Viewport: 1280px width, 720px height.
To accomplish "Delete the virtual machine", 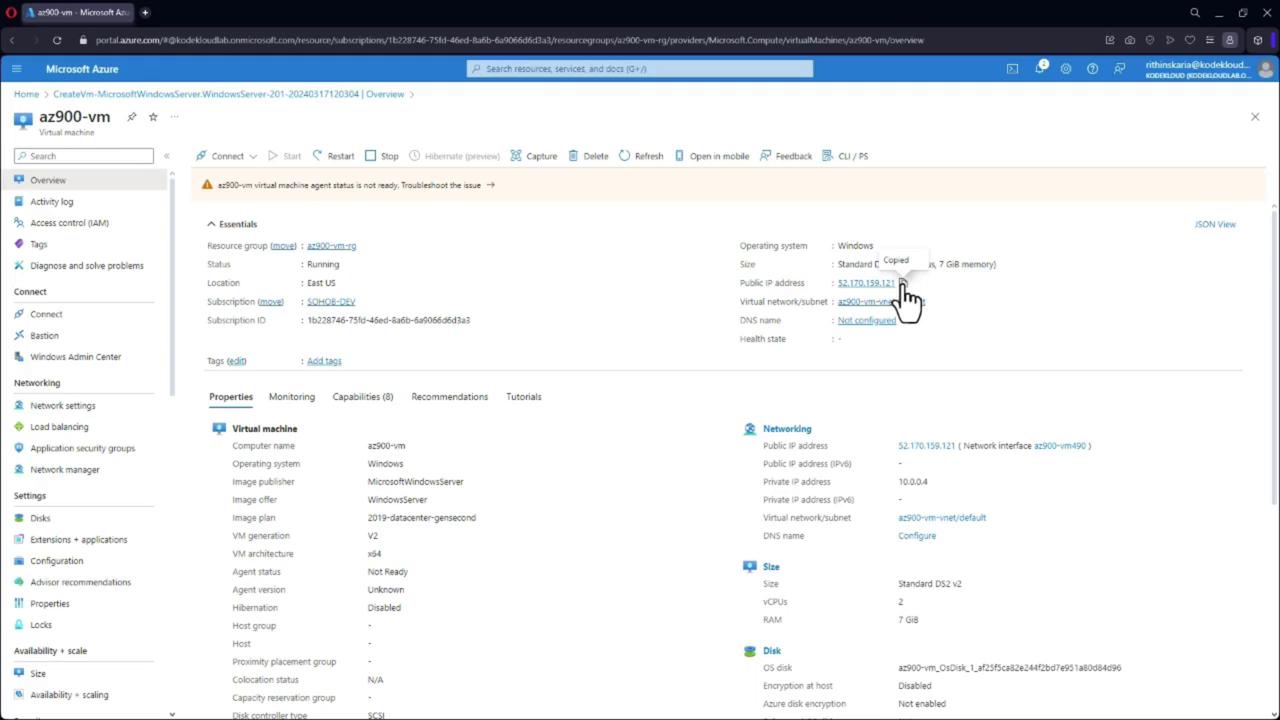I will [x=588, y=156].
